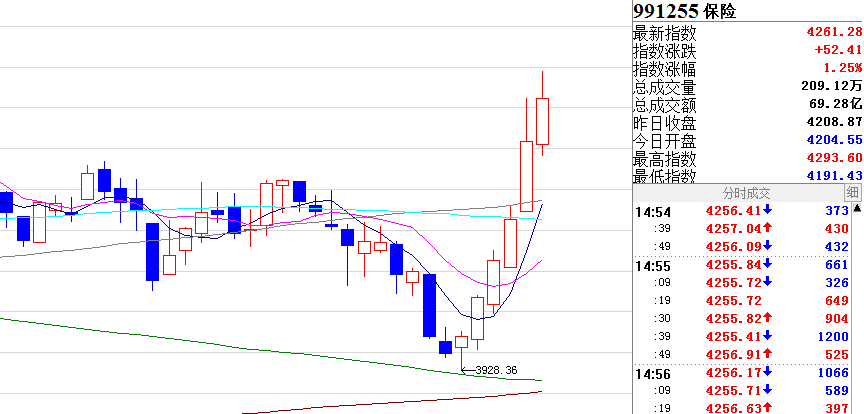864x414 pixels.
Task: Select the 指数涨跌 value +52.41
Action: (838, 50)
